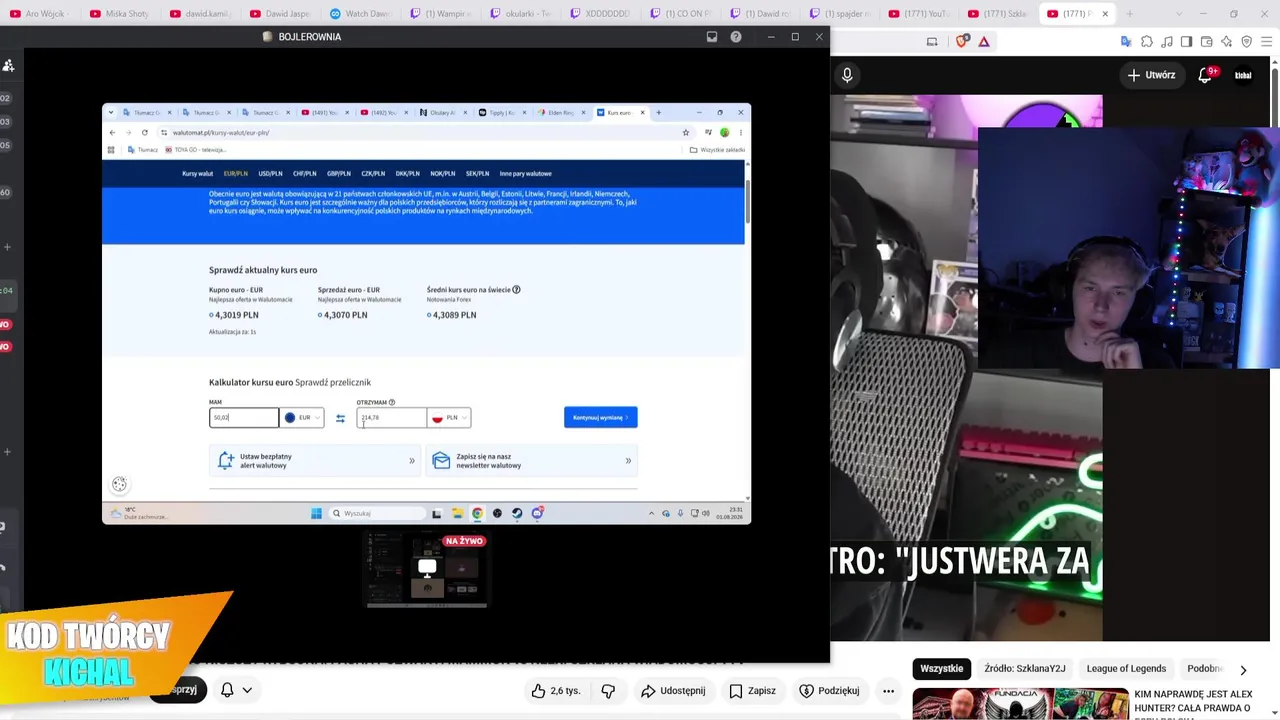Click the MAM amount input field
The image size is (1280, 720).
point(244,418)
